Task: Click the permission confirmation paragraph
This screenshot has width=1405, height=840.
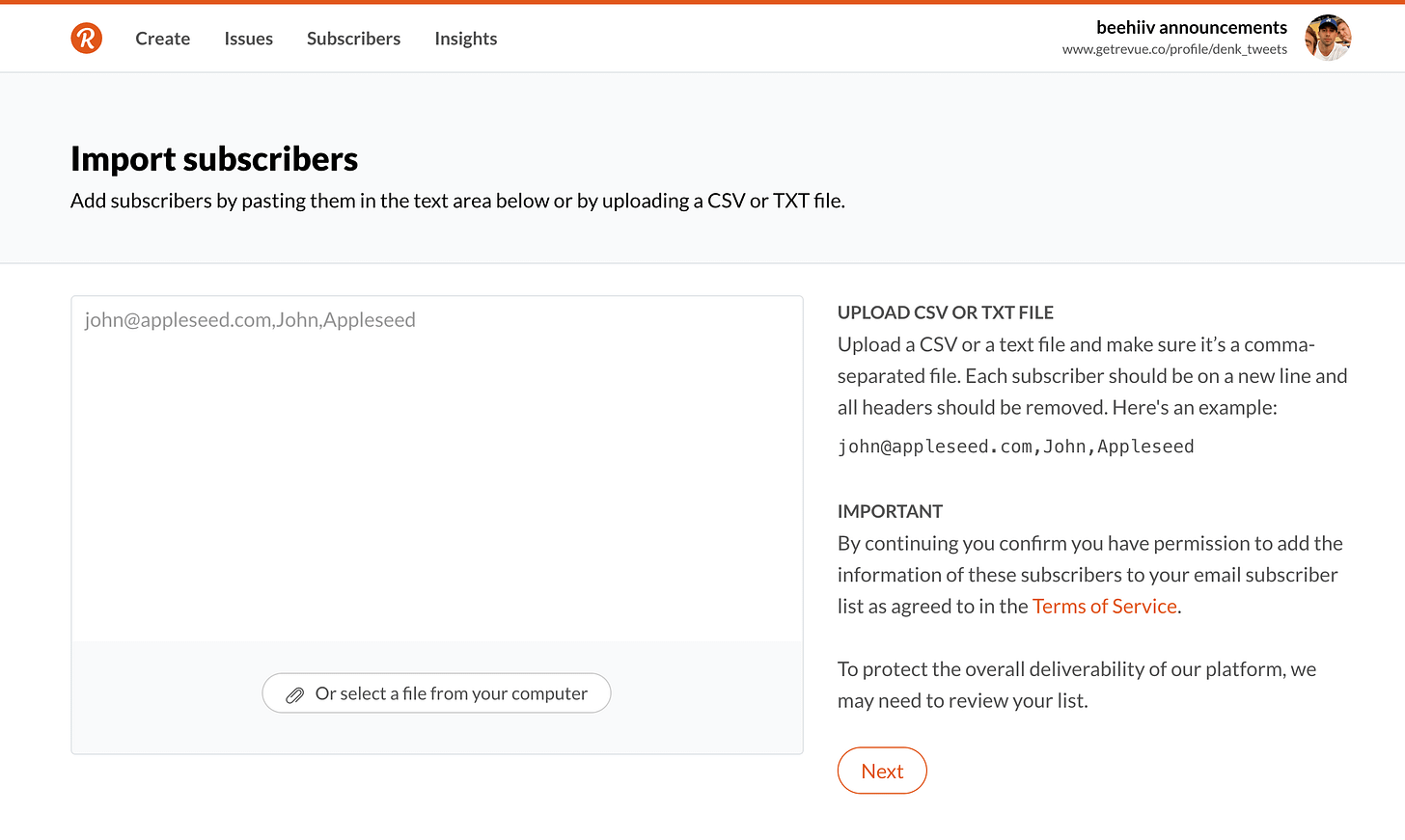Action: pos(1090,575)
